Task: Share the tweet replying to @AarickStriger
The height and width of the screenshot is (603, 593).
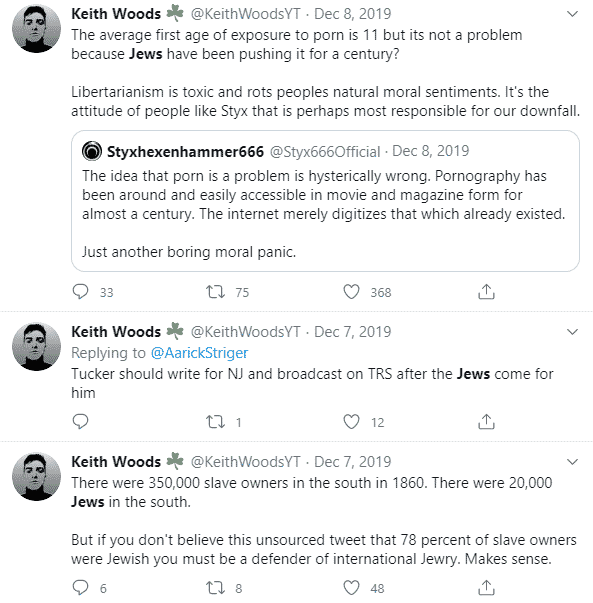Action: (486, 421)
